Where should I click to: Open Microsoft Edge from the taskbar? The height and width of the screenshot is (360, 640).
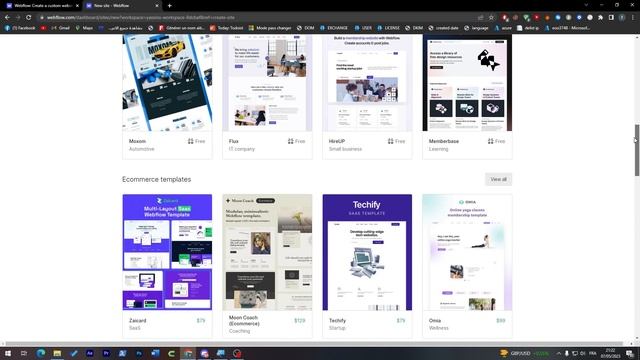point(41,353)
